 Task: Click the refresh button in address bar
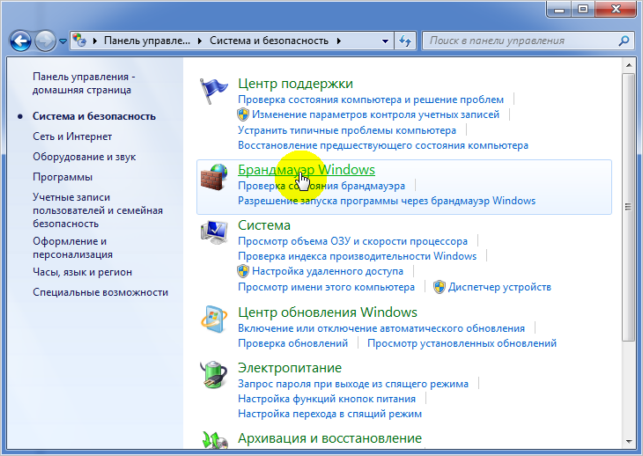405,41
